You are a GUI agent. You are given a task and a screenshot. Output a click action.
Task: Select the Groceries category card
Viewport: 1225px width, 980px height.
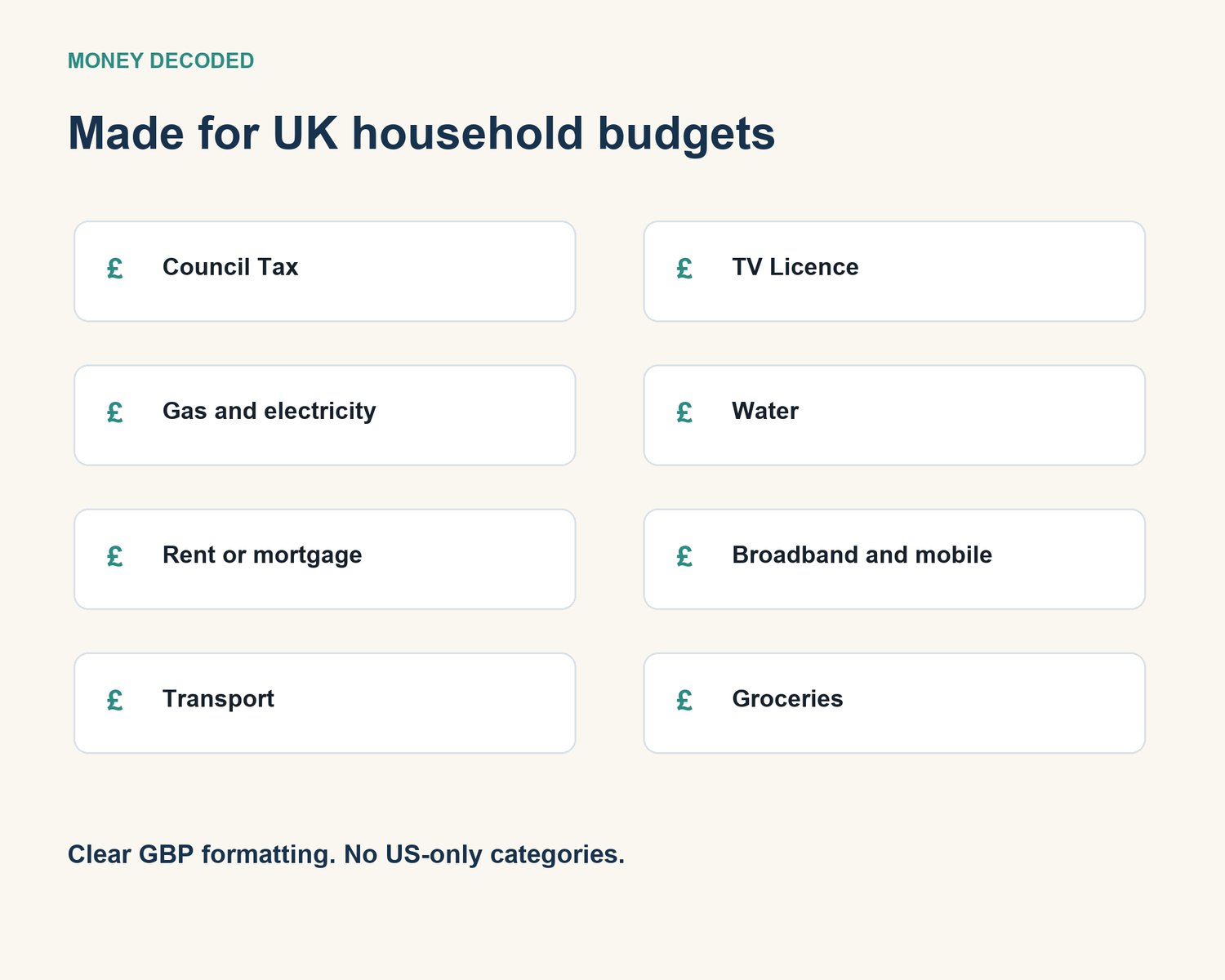[x=894, y=703]
